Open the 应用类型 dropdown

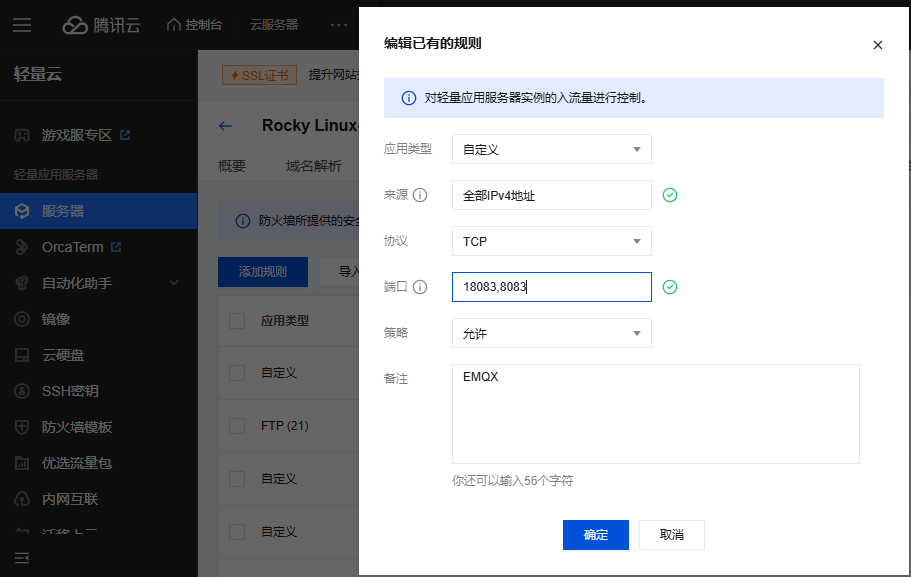tap(551, 149)
